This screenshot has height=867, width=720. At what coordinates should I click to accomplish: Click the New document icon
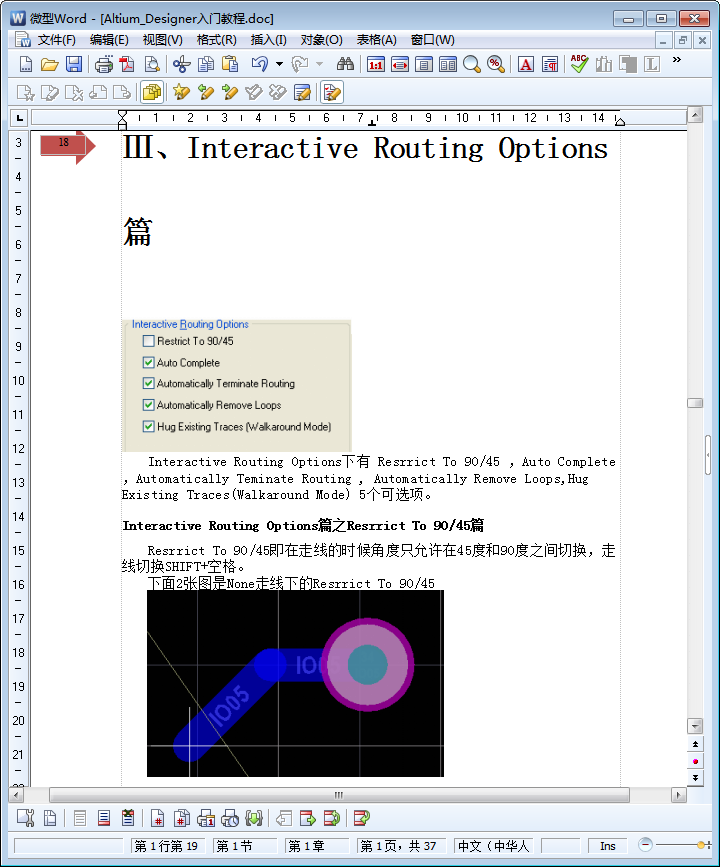[x=25, y=64]
